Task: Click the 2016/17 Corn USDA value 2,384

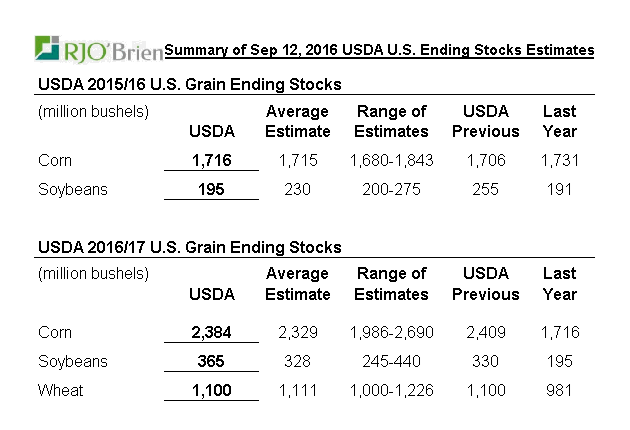Action: 211,332
